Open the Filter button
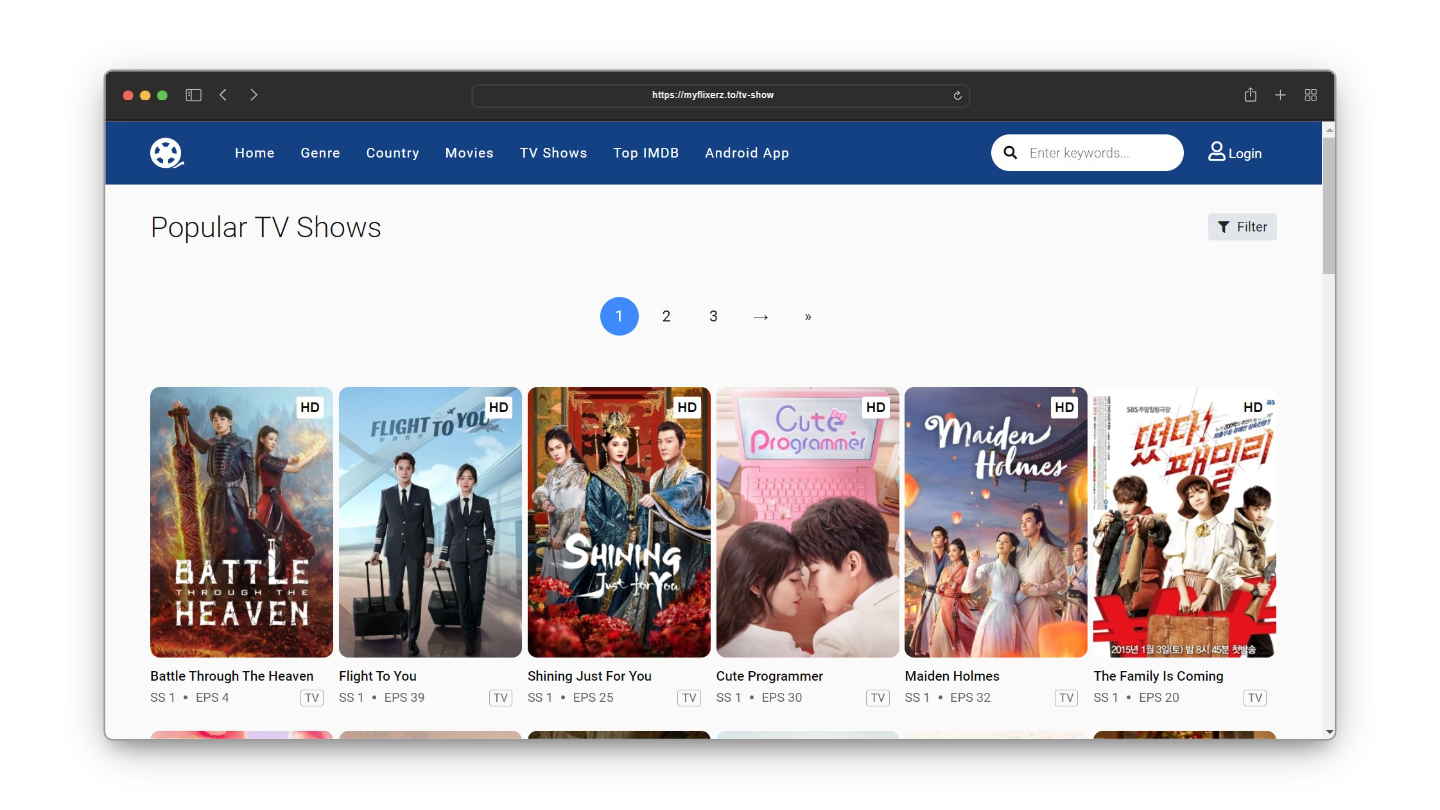 pos(1242,227)
